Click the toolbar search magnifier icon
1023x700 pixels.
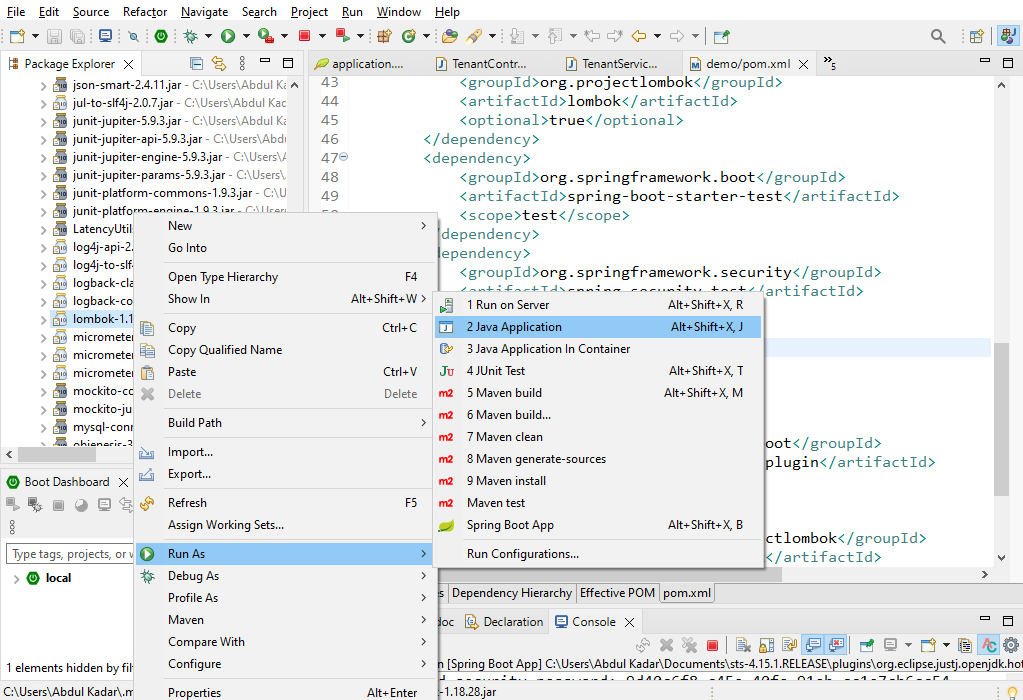(938, 37)
